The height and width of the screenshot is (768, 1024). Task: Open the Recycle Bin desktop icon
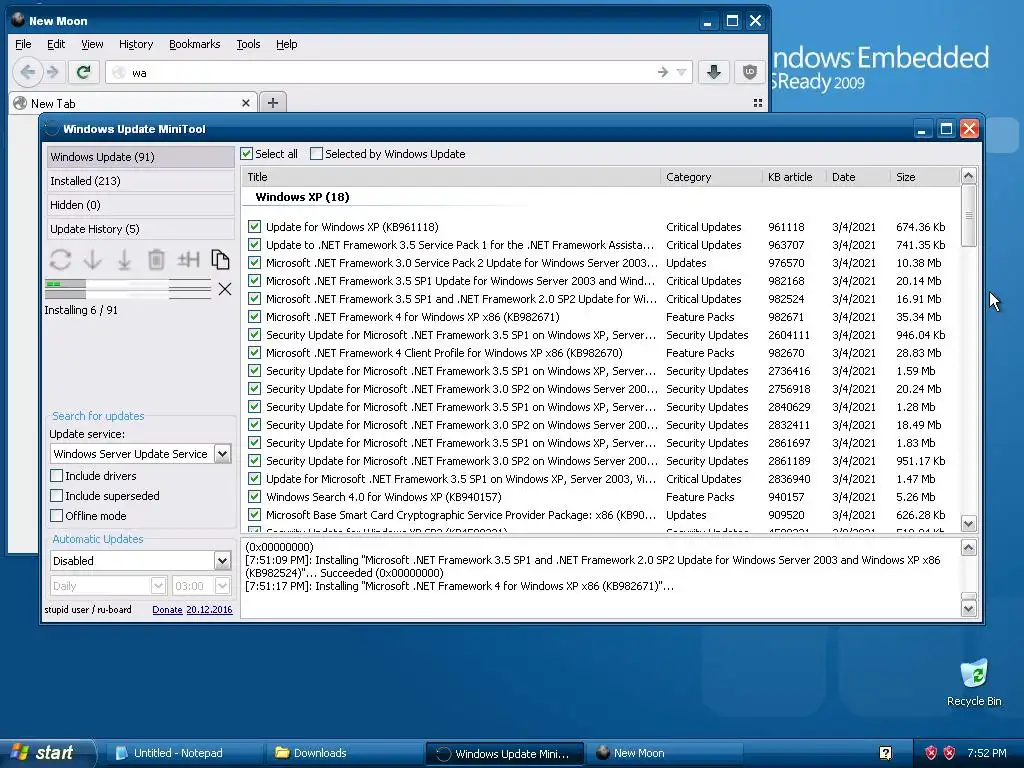coord(974,683)
